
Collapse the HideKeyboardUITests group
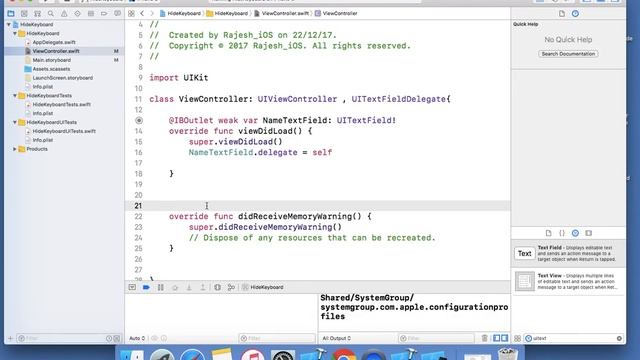coord(15,122)
